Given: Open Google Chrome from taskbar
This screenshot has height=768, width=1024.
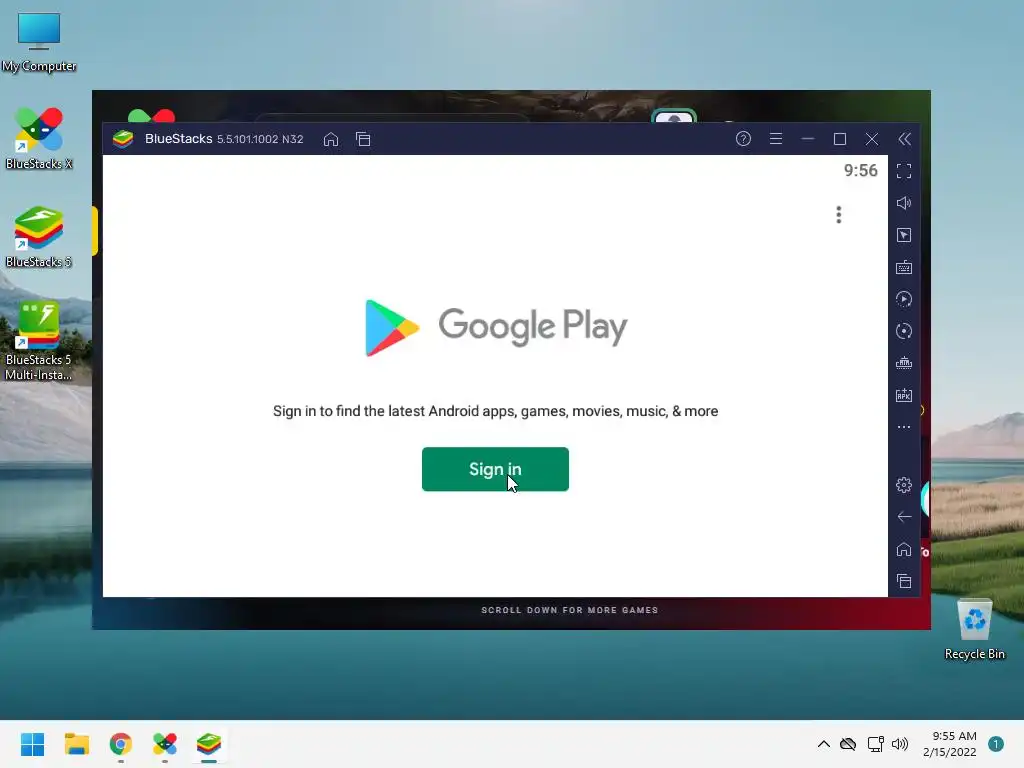Looking at the screenshot, I should tap(121, 744).
